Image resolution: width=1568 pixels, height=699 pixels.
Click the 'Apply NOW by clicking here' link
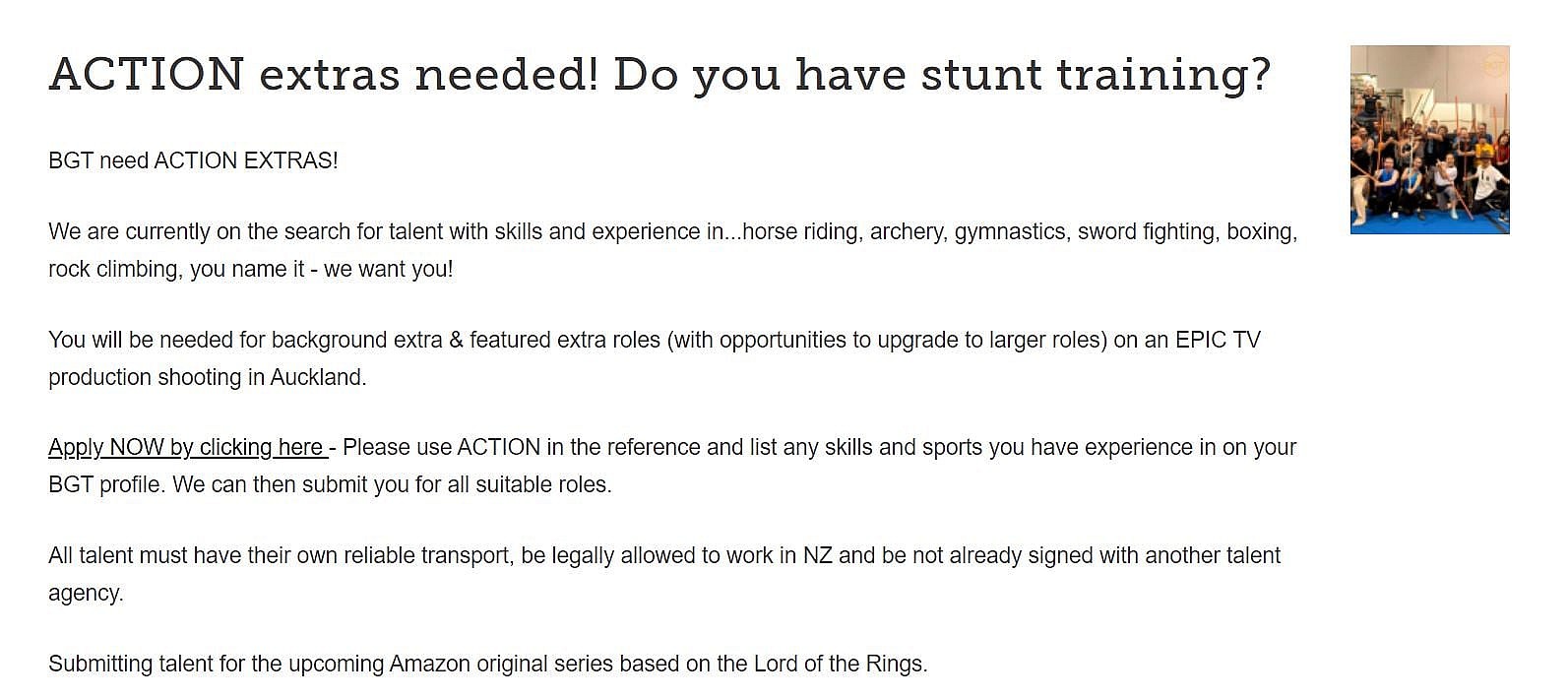[x=187, y=448]
